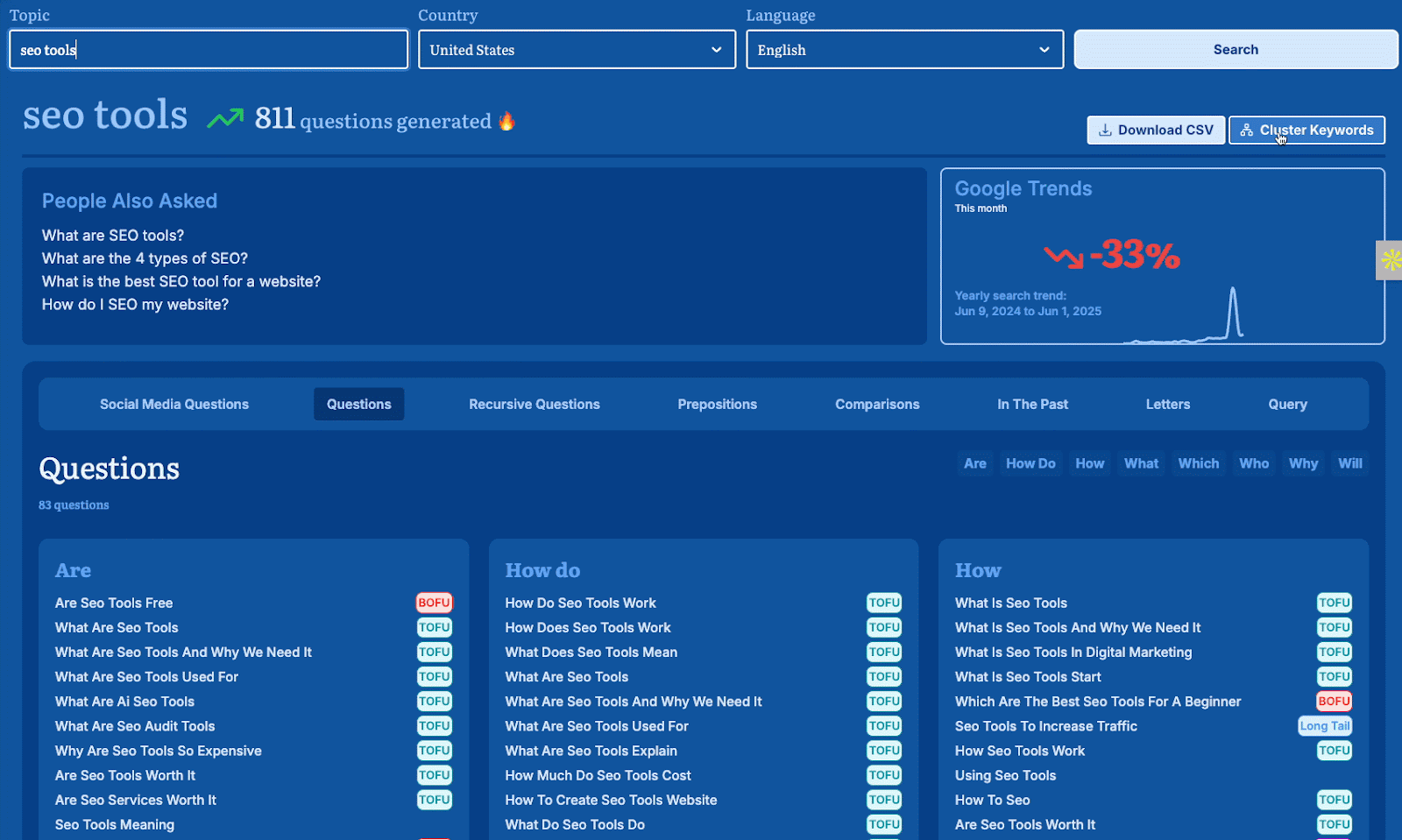
Task: Click the Google Trends yearly search chart
Action: click(1183, 314)
